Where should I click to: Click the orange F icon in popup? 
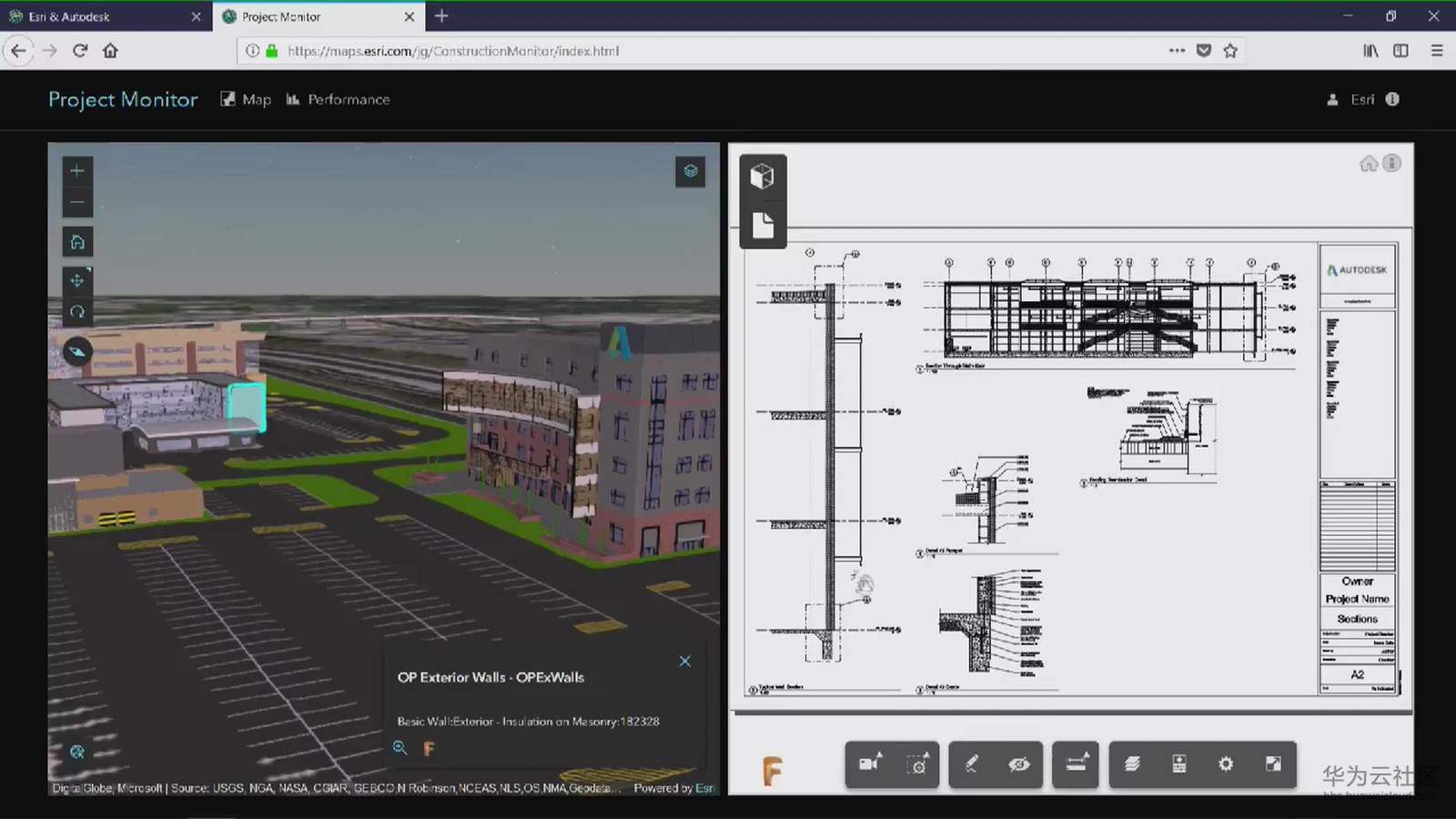[429, 748]
